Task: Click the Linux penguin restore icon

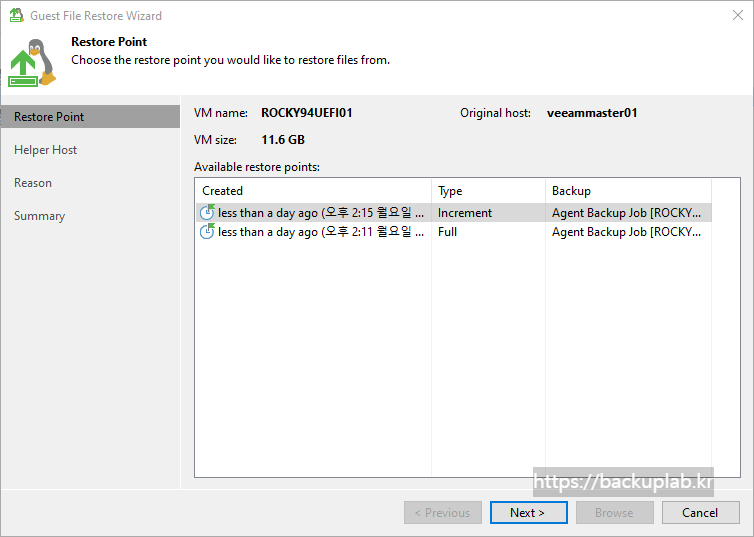Action: [x=32, y=63]
